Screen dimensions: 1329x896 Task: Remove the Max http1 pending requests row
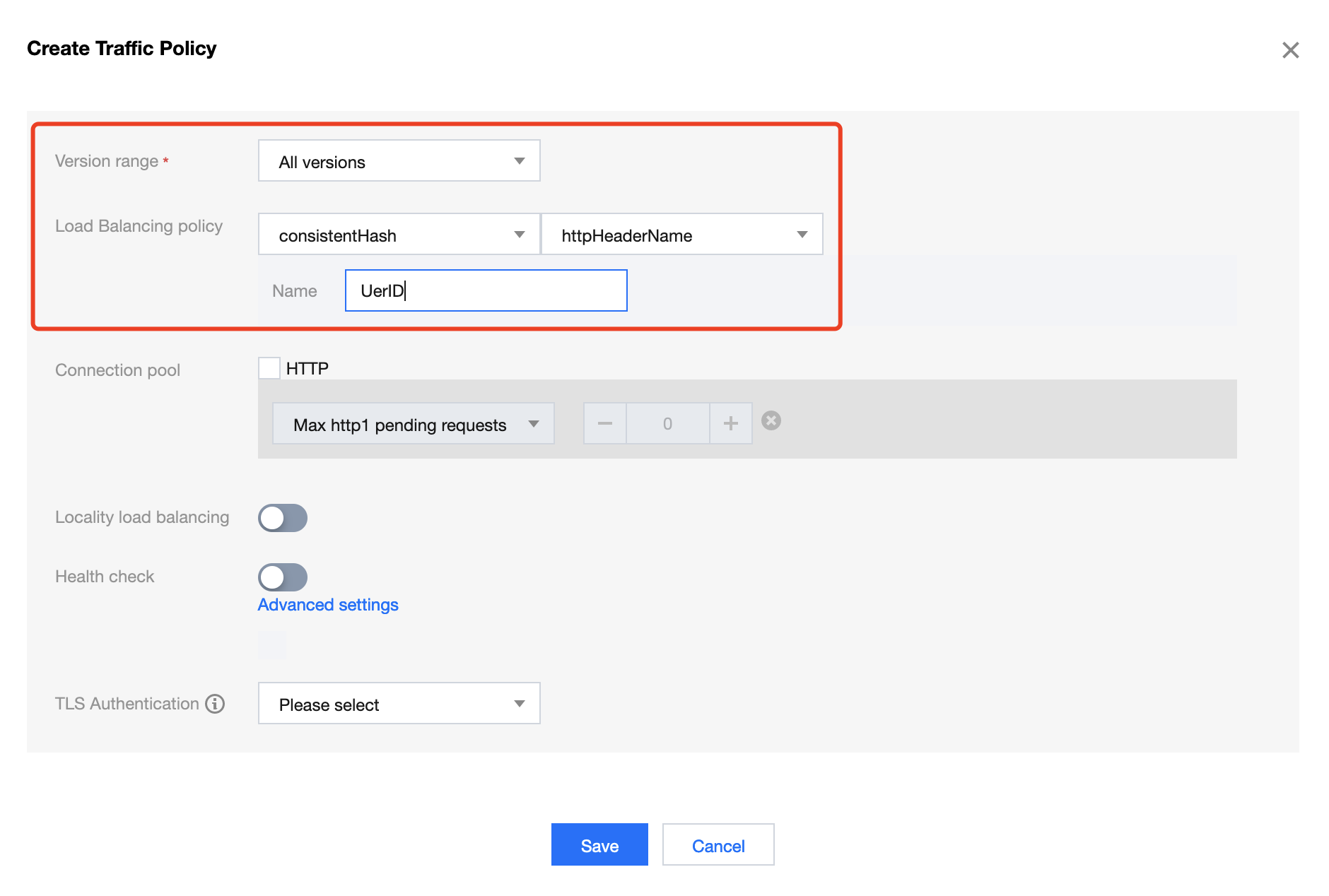(x=771, y=421)
